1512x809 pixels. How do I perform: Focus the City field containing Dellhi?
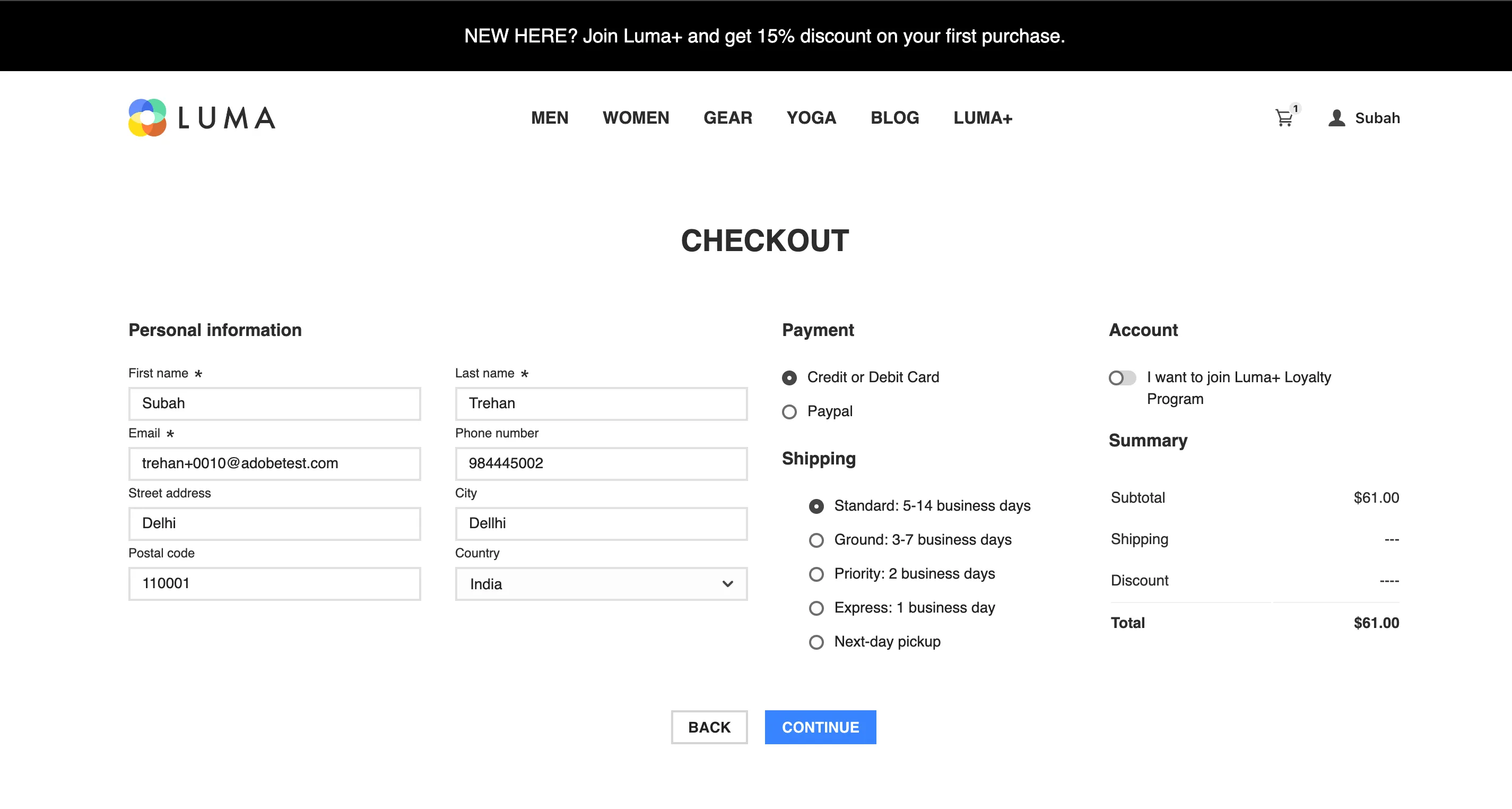(x=601, y=523)
